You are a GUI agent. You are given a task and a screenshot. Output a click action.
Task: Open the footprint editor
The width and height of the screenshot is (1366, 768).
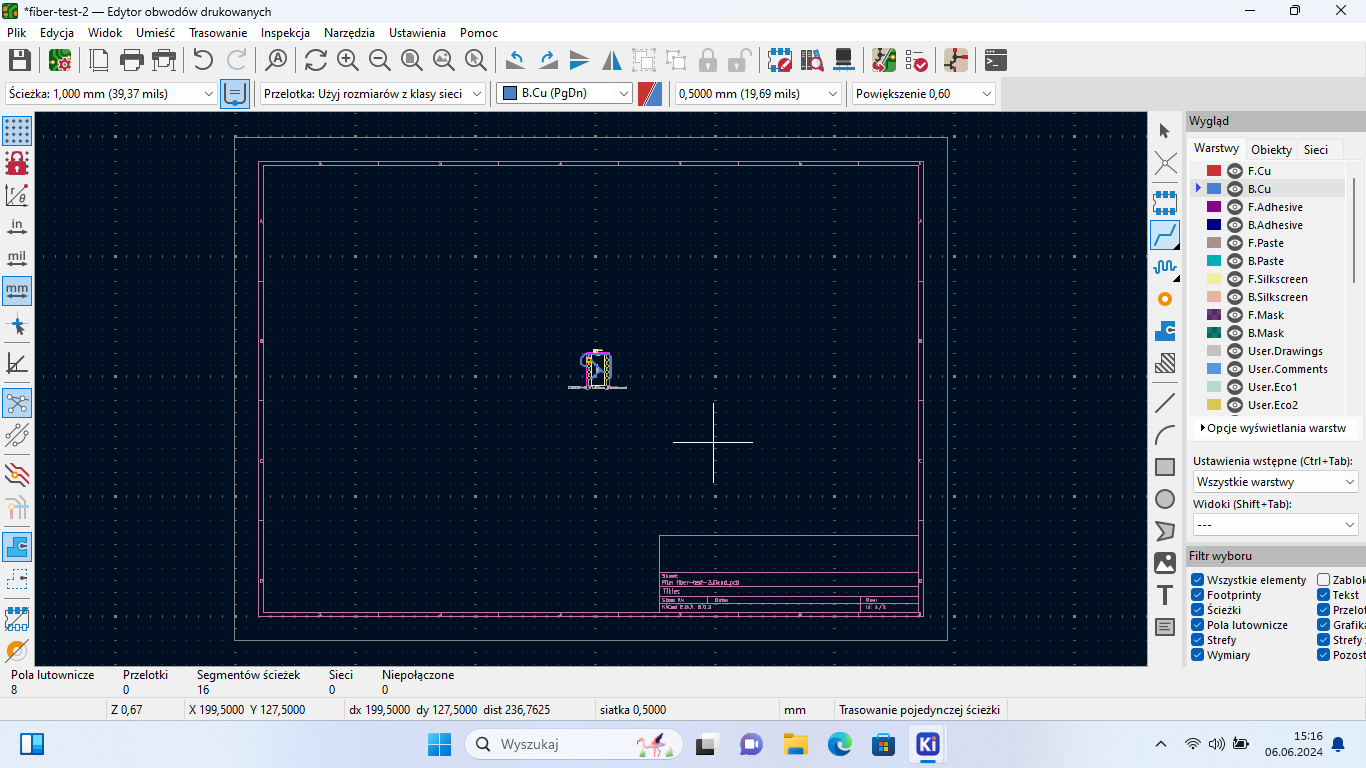[780, 60]
